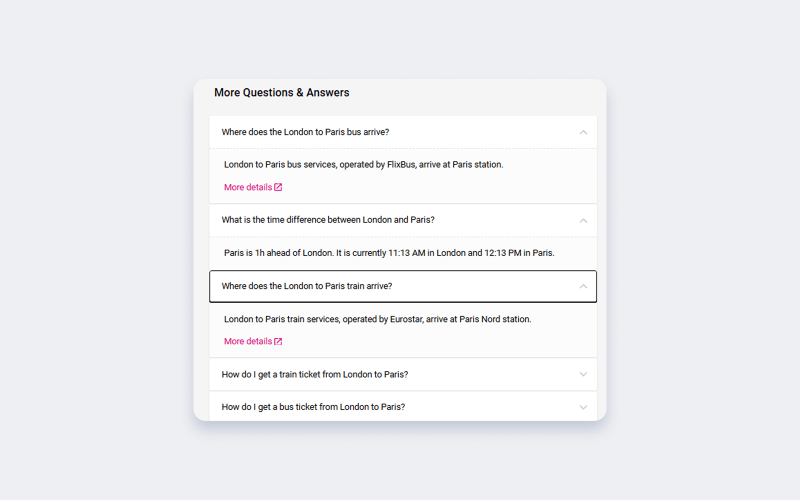800x500 pixels.
Task: Open "How do I get a bus ticket" question
Action: 313,407
